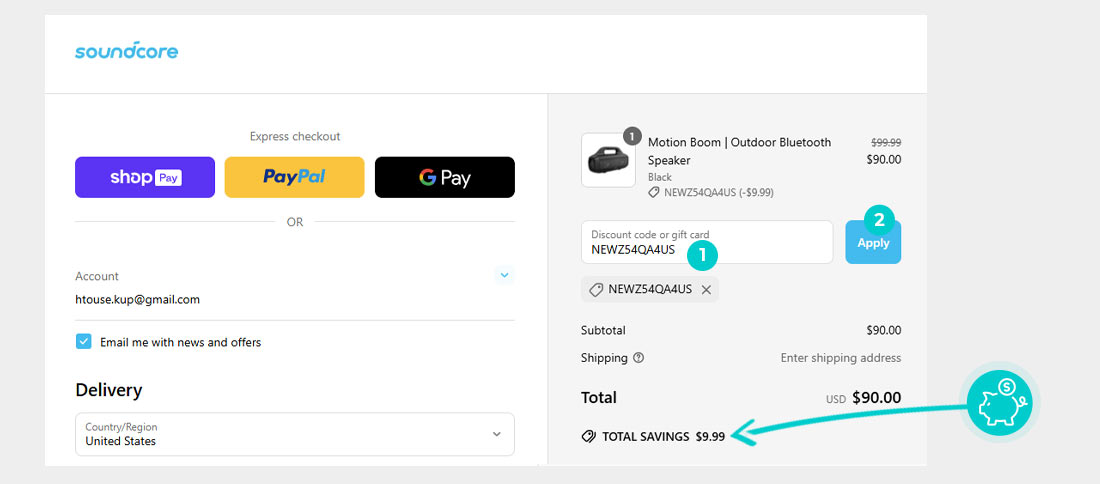
Task: Click the Enter shipping address text
Action: [840, 358]
